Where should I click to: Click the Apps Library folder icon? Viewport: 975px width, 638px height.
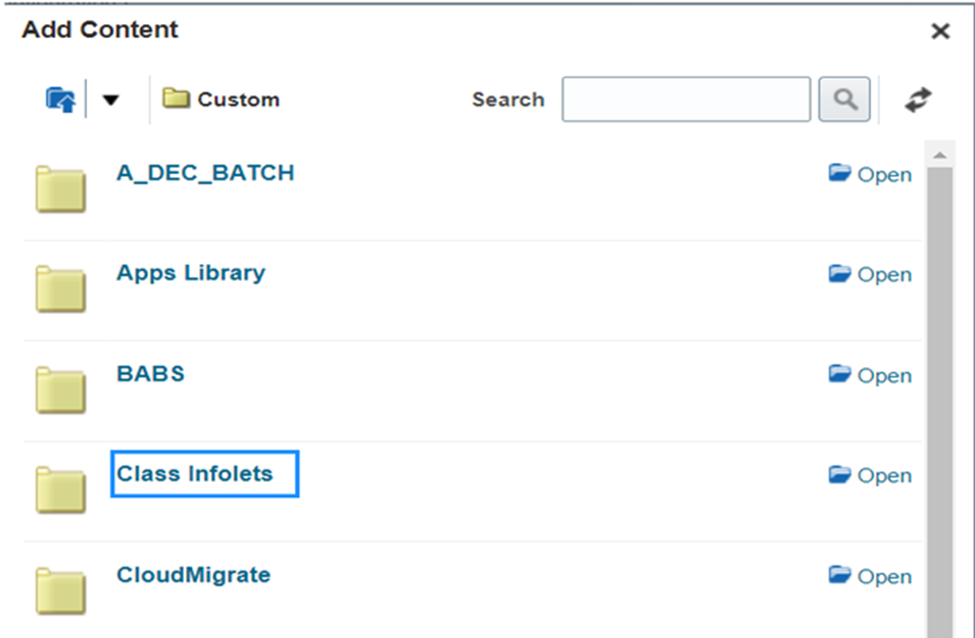pyautogui.click(x=60, y=289)
